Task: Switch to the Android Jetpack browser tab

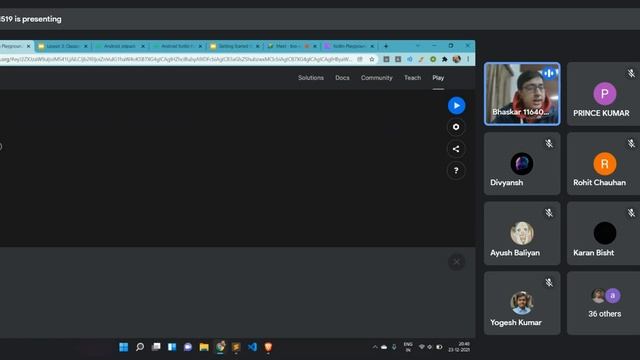Action: tap(120, 46)
